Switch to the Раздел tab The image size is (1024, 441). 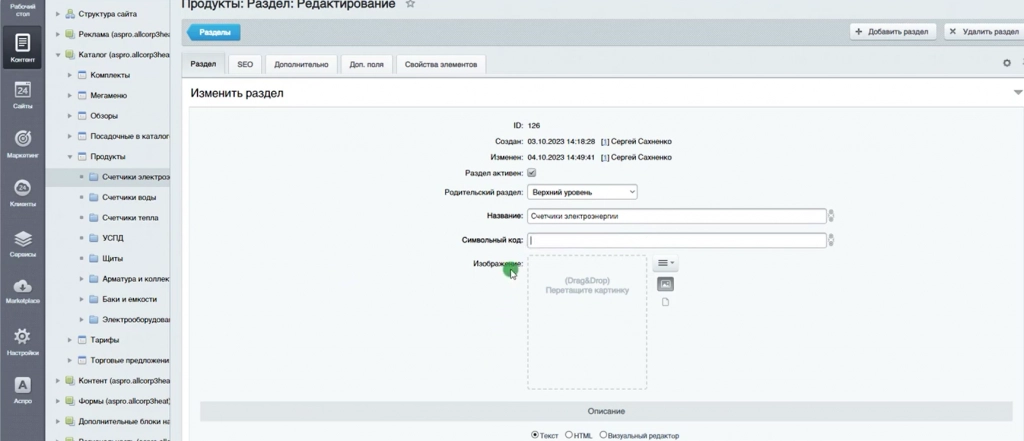[203, 64]
